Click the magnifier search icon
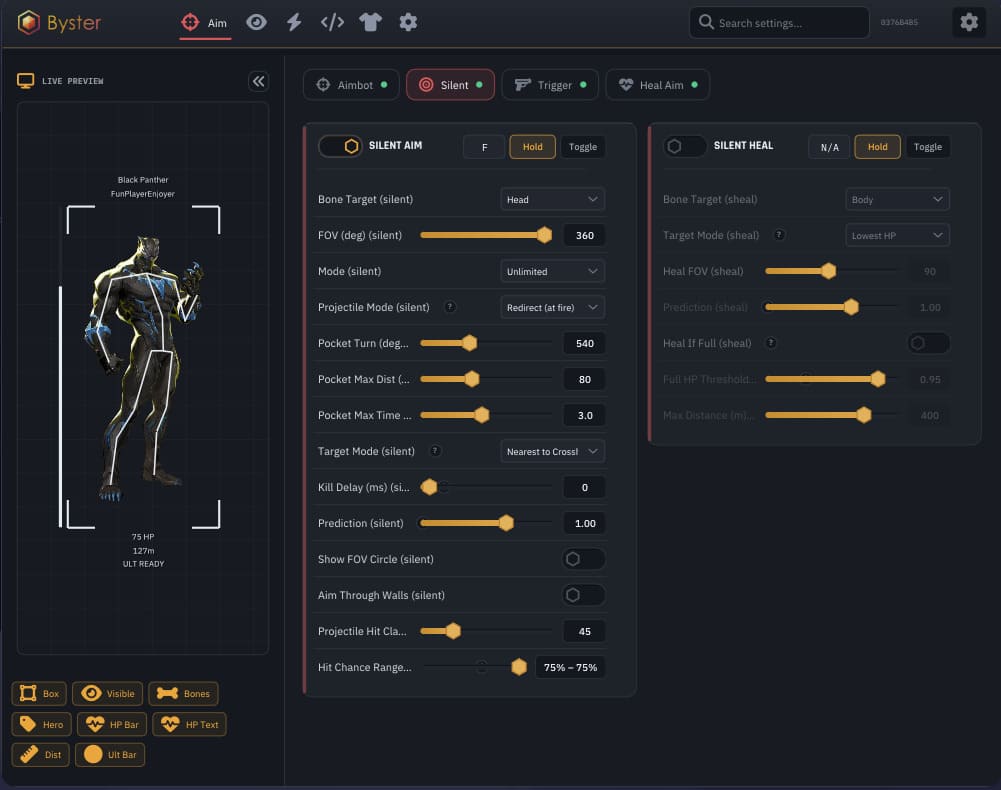The width and height of the screenshot is (1001, 790). click(x=705, y=22)
